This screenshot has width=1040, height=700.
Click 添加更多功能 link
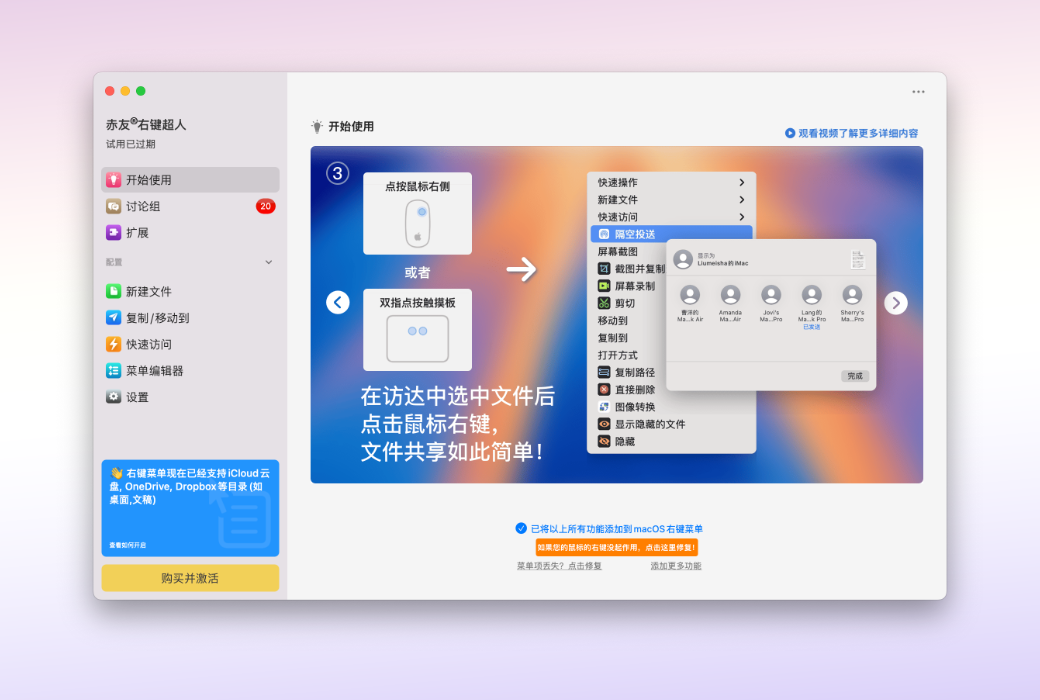[676, 566]
